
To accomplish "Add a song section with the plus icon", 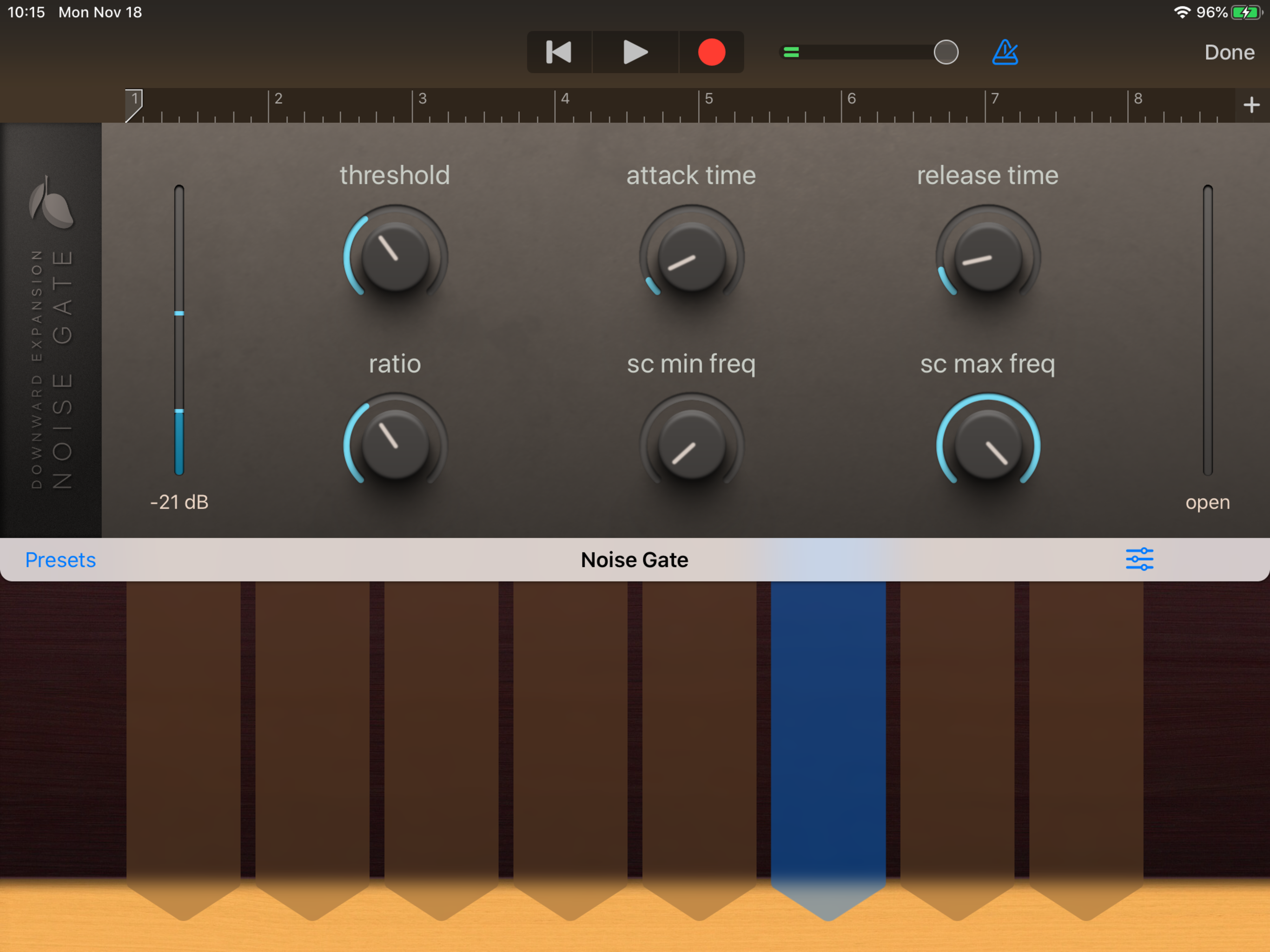I will 1251,105.
